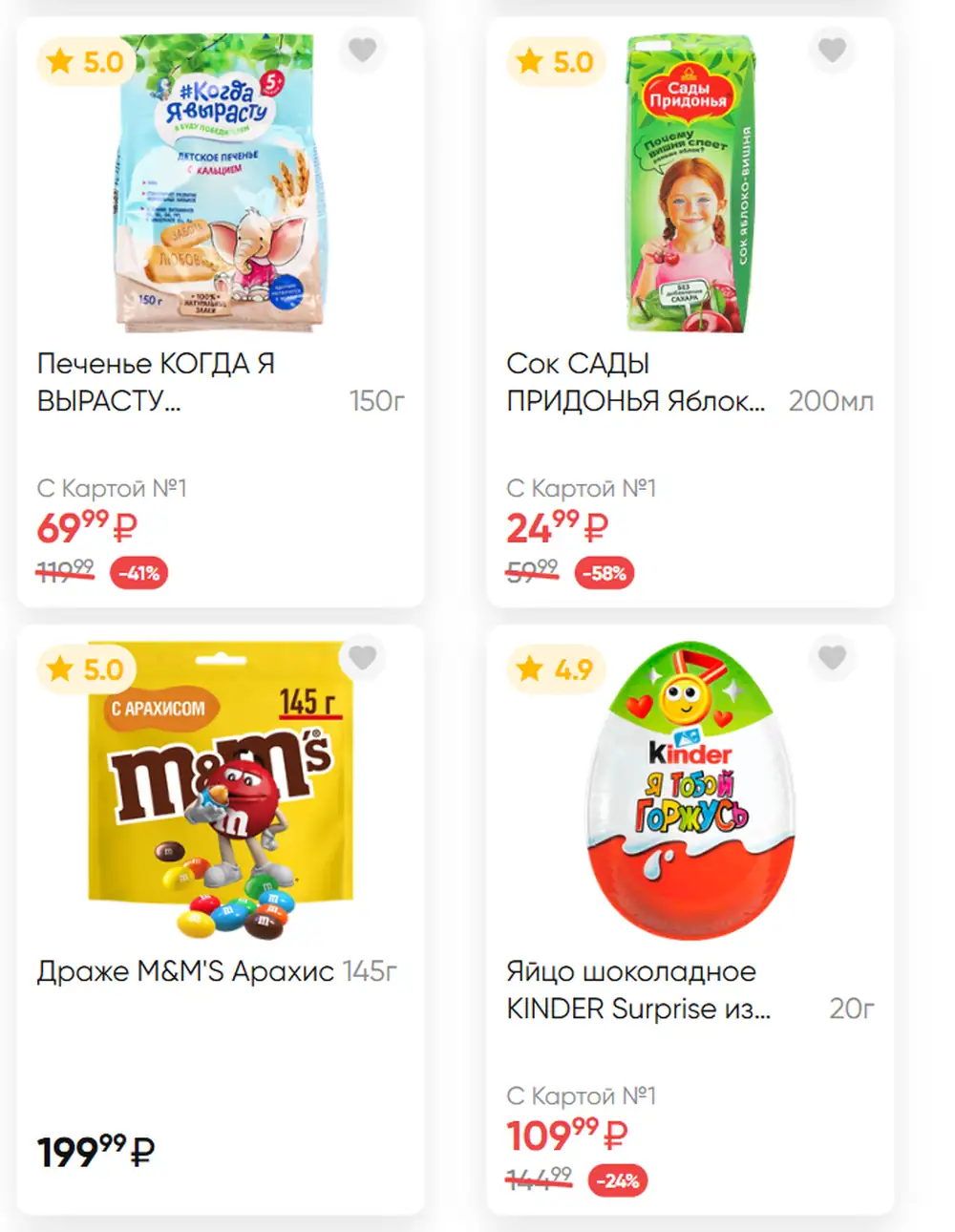This screenshot has height=1232, width=955.
Task: Open the Сады Придонья juice carton image
Action: coord(690,183)
